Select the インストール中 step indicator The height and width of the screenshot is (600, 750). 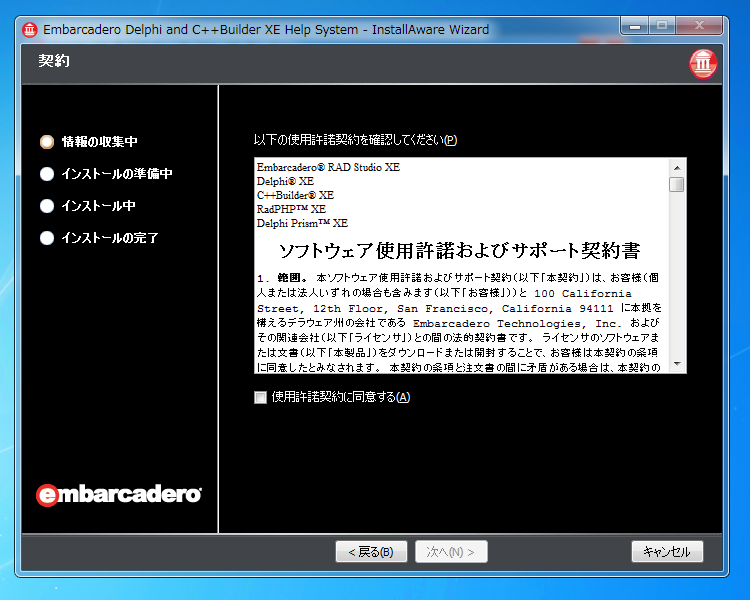47,206
